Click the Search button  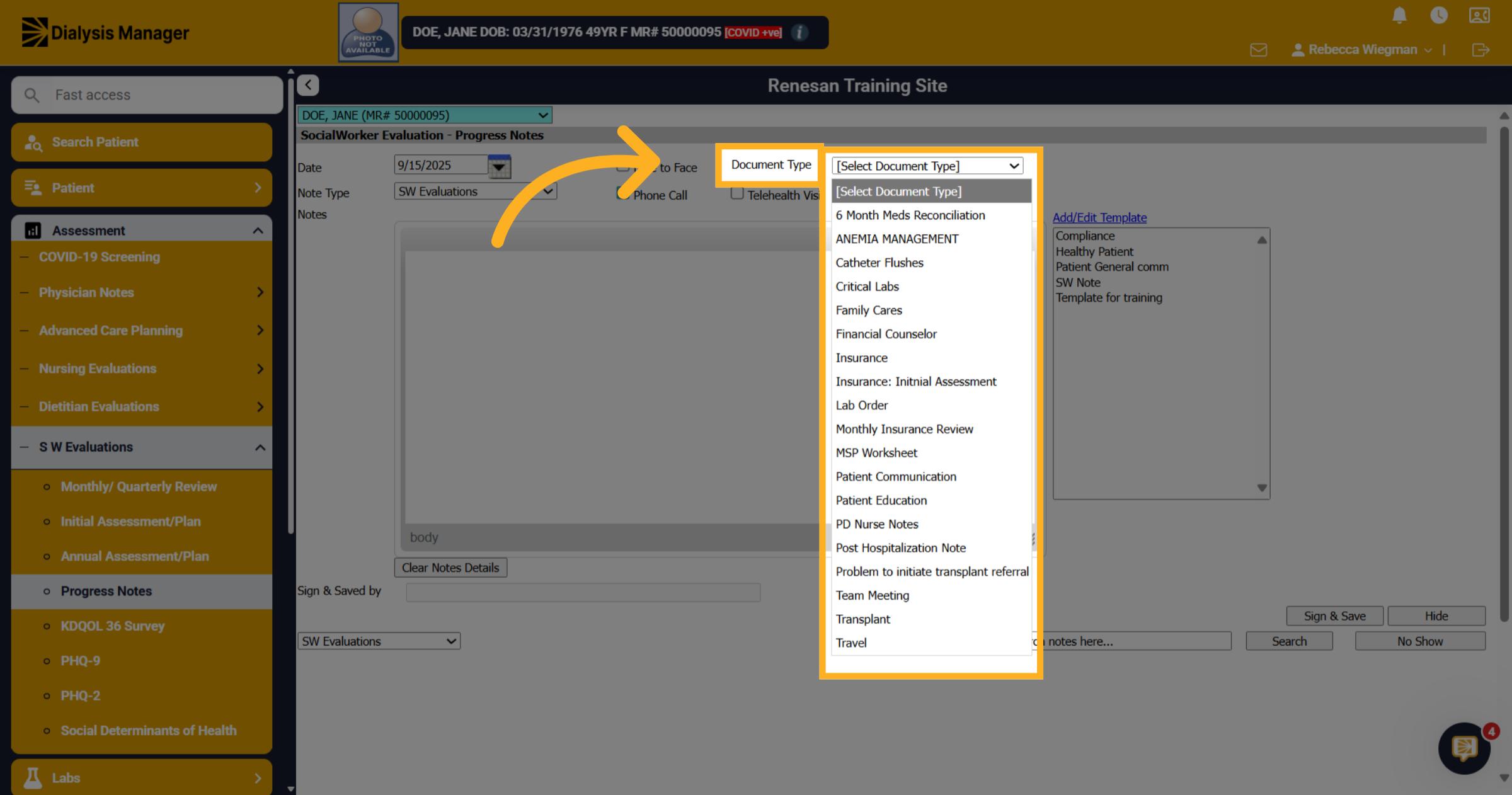pos(1289,641)
